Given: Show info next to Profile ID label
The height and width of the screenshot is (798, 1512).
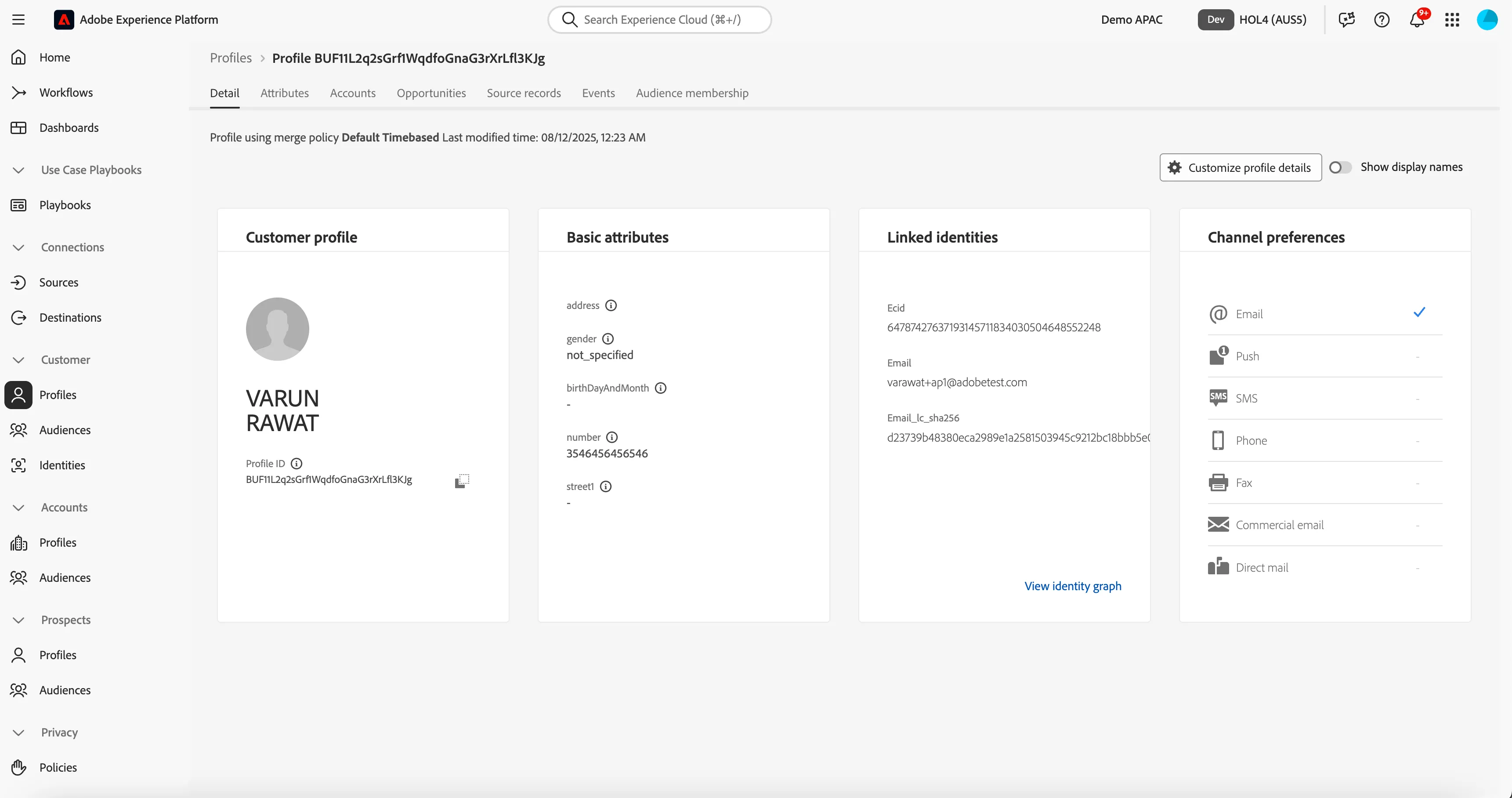Looking at the screenshot, I should pyautogui.click(x=297, y=463).
